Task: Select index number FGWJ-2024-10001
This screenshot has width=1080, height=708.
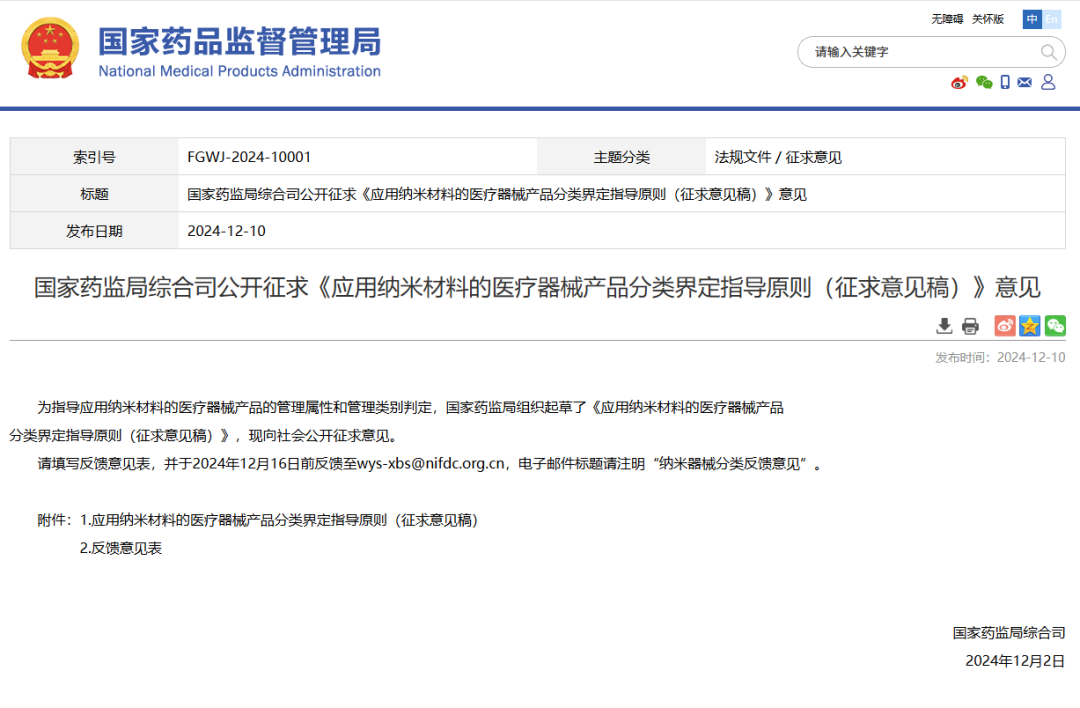Action: click(x=249, y=157)
